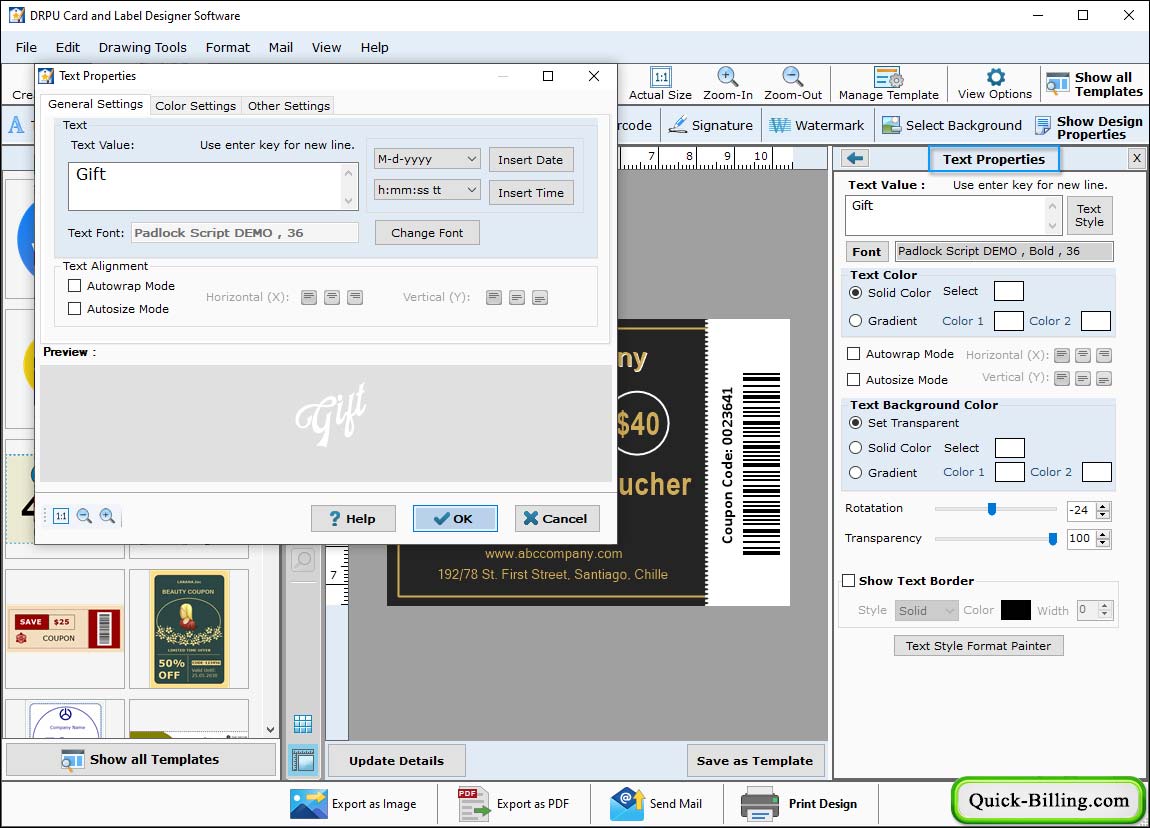This screenshot has width=1150, height=828.
Task: Click Insert Time button
Action: coord(530,192)
